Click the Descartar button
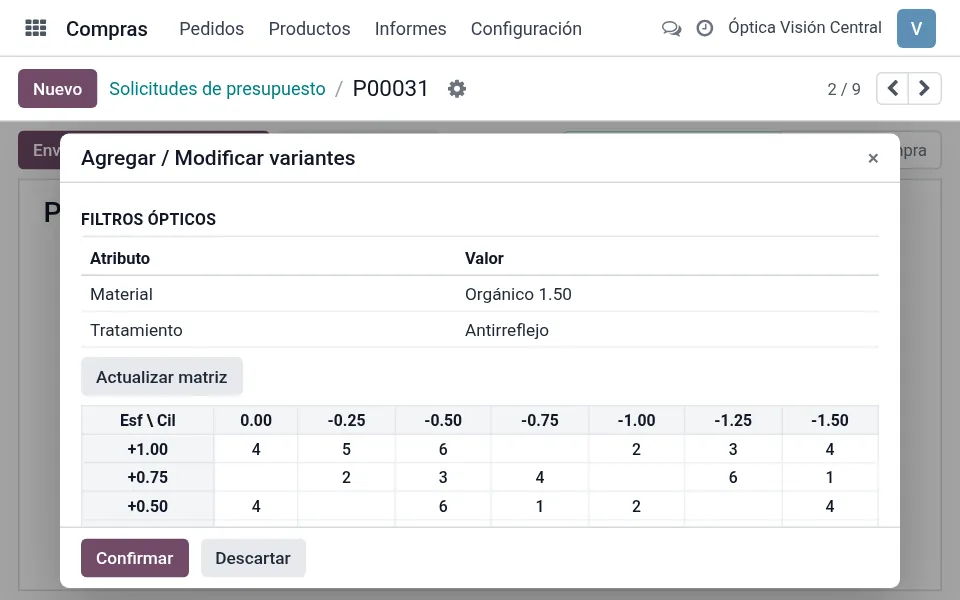Image resolution: width=960 pixels, height=600 pixels. tap(253, 558)
